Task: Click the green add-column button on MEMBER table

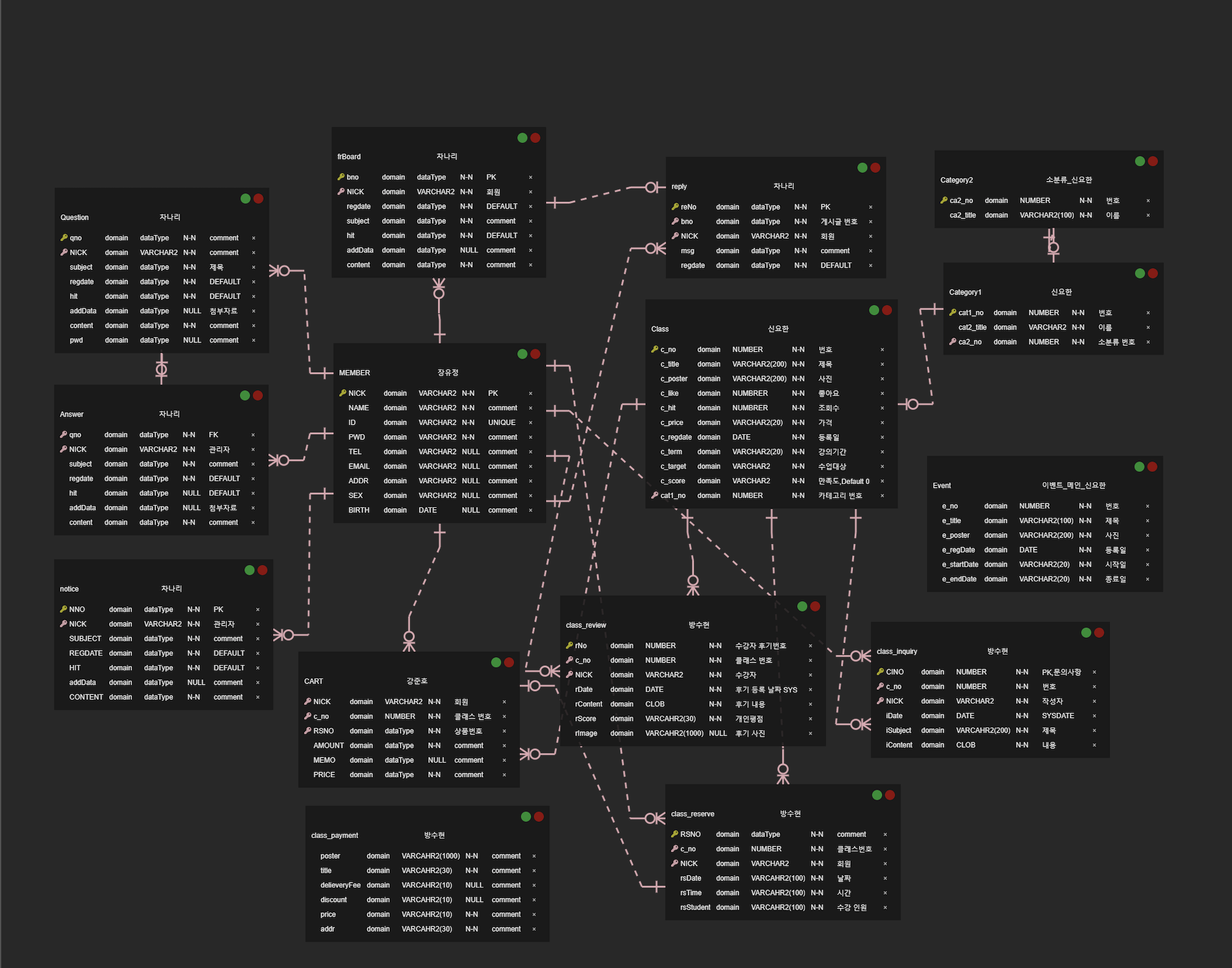Action: click(522, 354)
